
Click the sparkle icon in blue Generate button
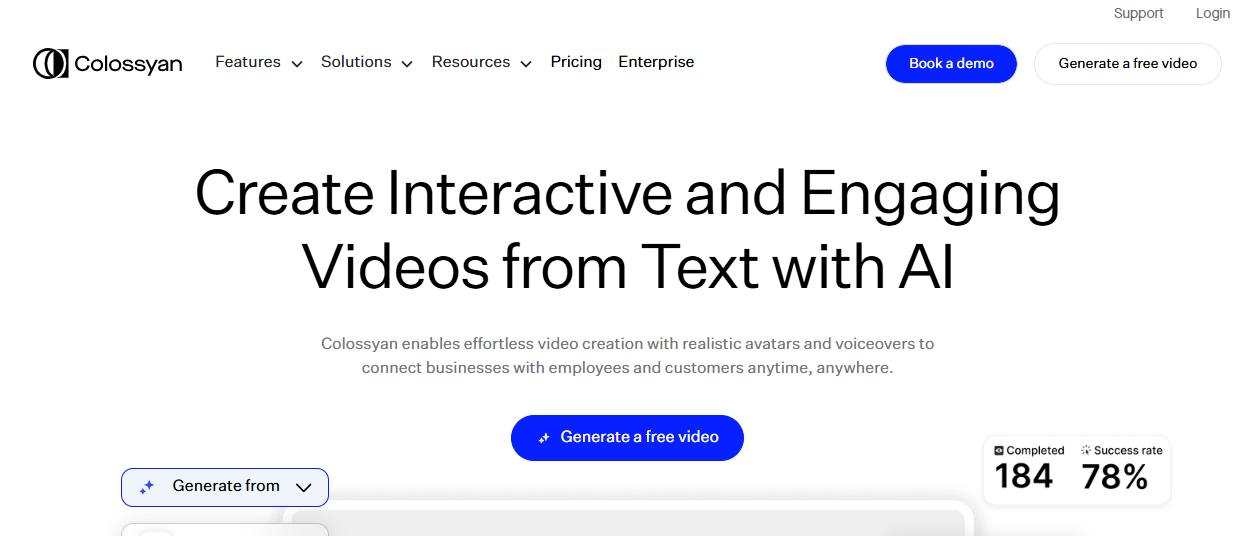click(x=544, y=438)
